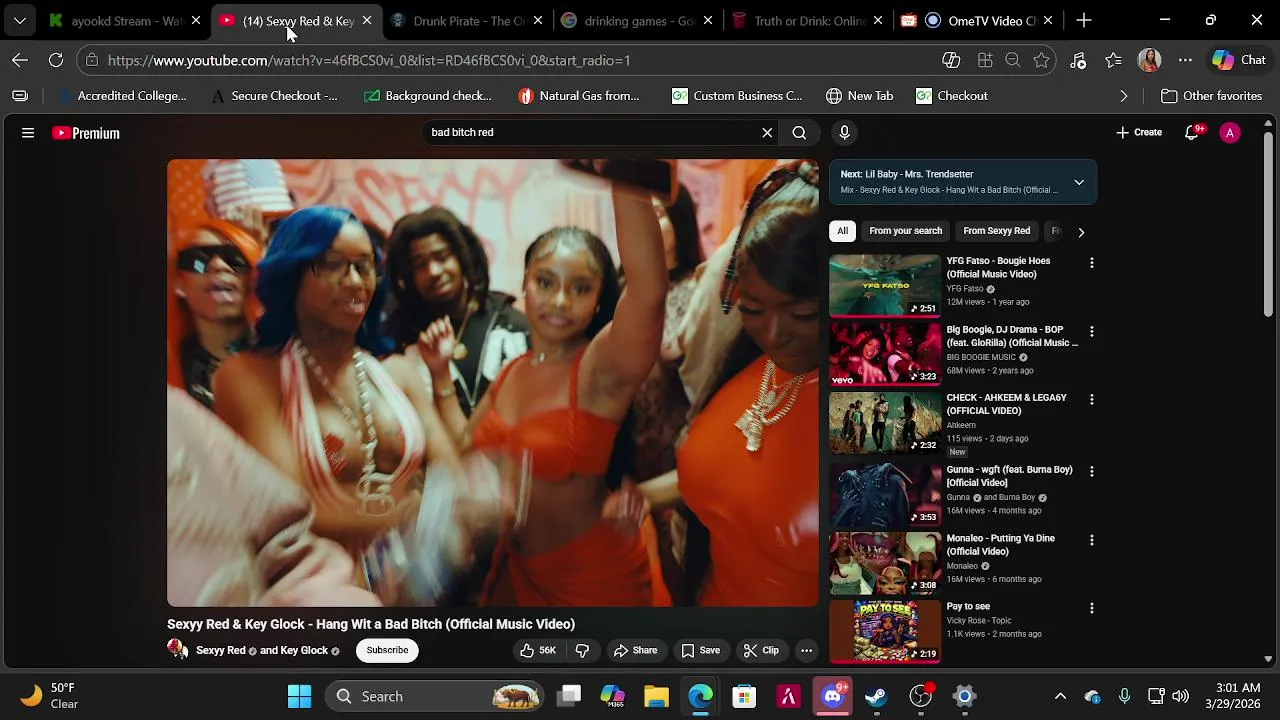Click the main video player
The width and height of the screenshot is (1280, 720).
493,383
